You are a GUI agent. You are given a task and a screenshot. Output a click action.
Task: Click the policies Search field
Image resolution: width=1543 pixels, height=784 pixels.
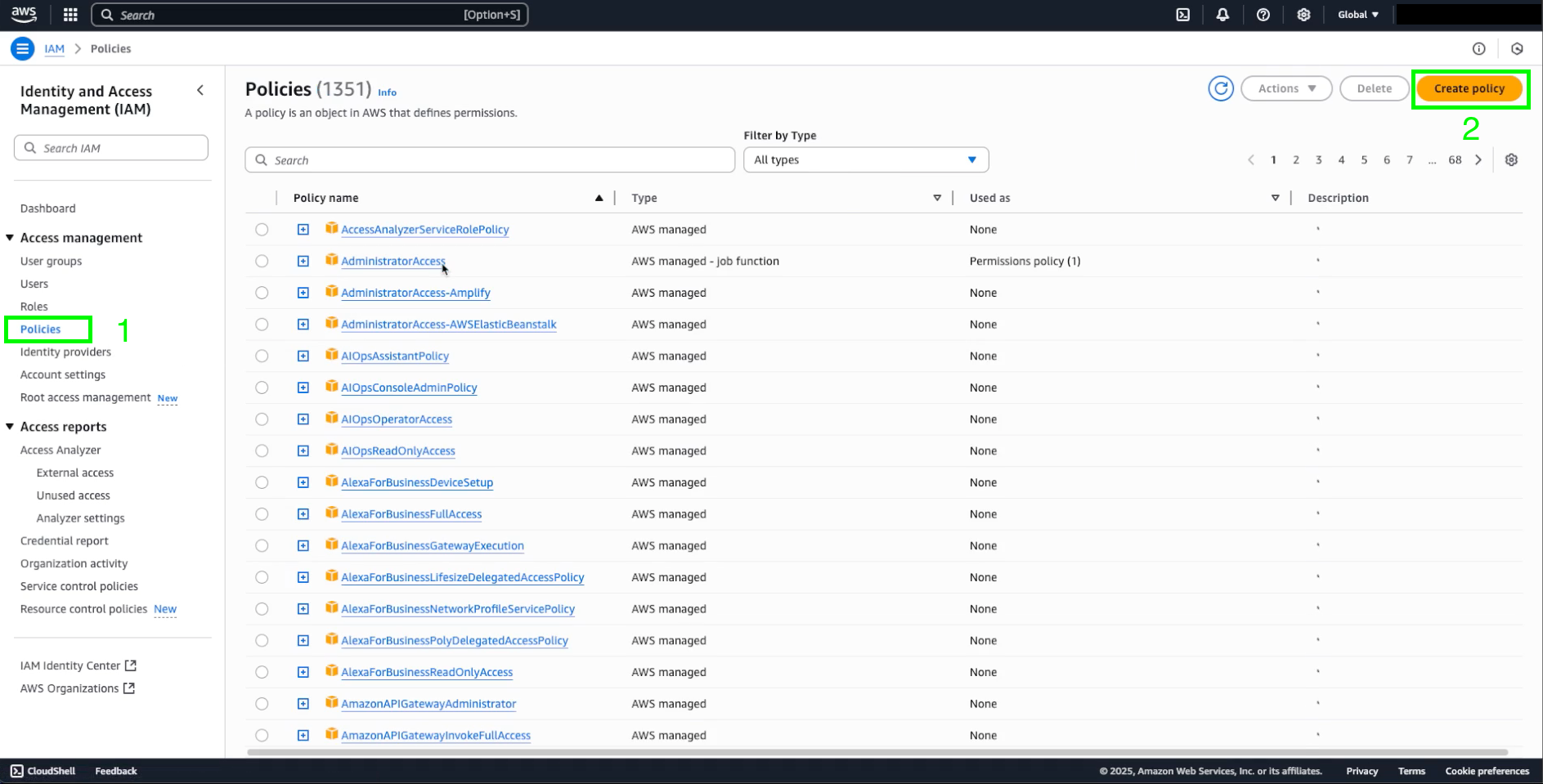coord(490,160)
